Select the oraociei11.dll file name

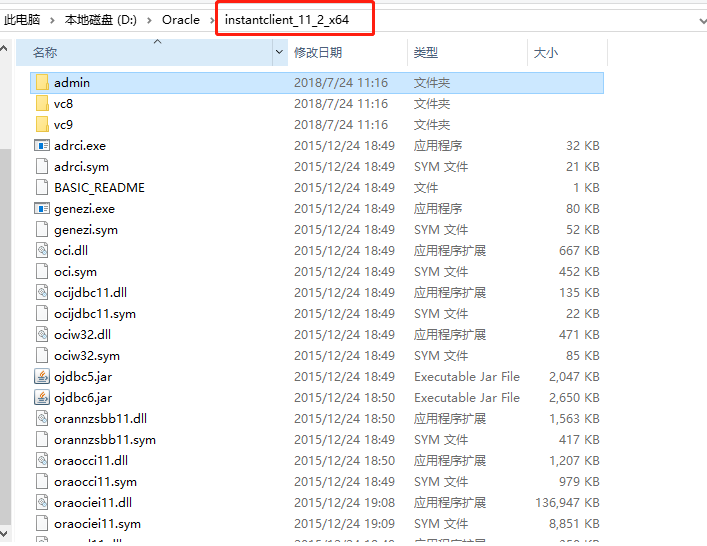(x=93, y=502)
